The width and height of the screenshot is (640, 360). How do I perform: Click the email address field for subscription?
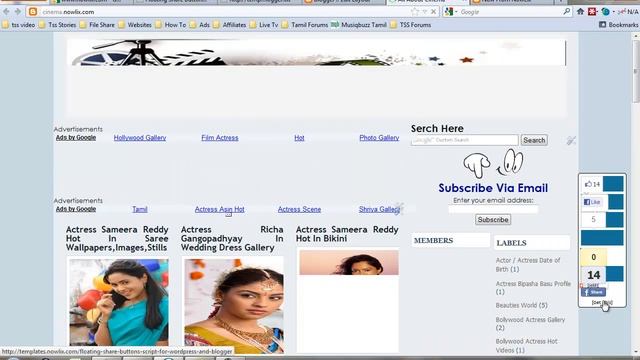pyautogui.click(x=493, y=209)
